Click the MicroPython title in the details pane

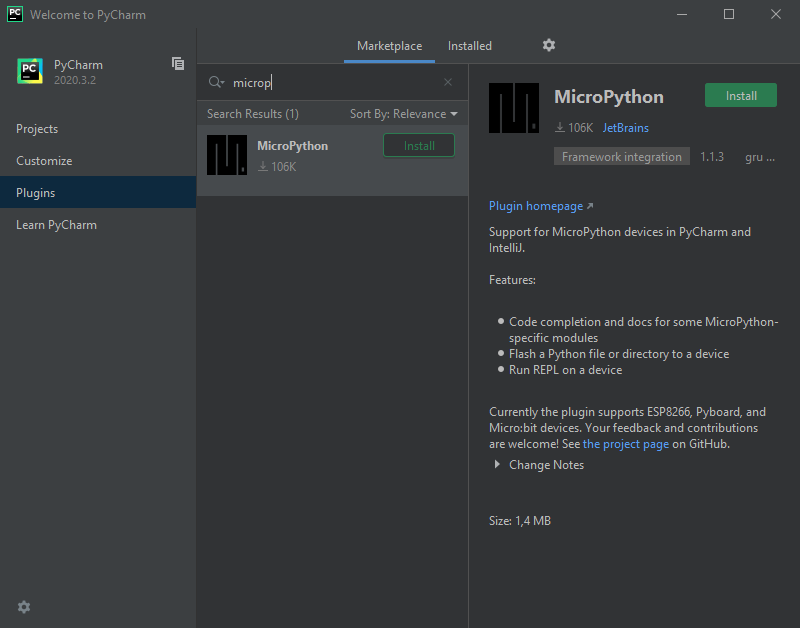point(609,97)
